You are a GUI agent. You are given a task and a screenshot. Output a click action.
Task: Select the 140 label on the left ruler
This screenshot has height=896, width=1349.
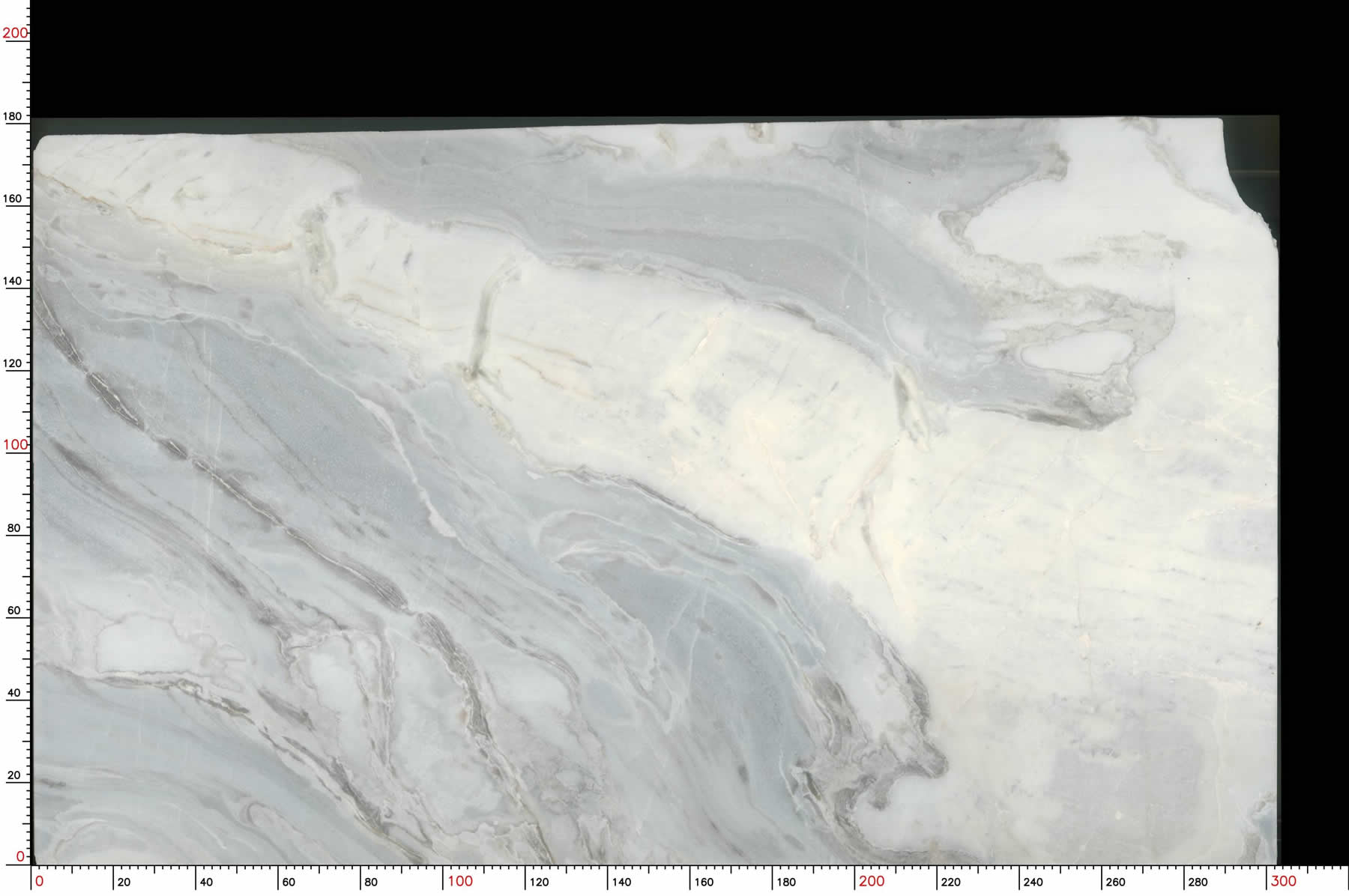13,280
